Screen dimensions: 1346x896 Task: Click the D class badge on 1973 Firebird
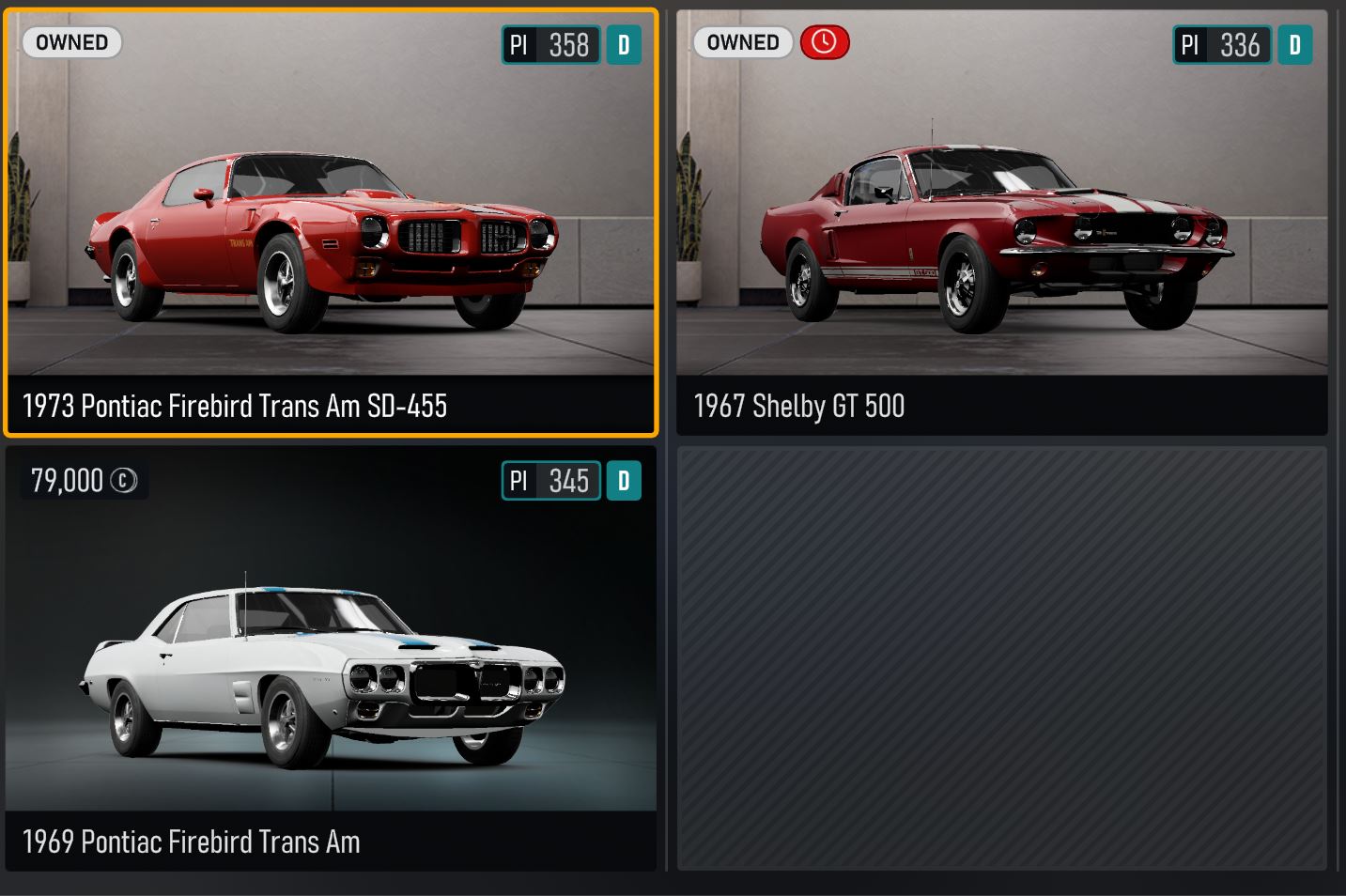tap(624, 45)
